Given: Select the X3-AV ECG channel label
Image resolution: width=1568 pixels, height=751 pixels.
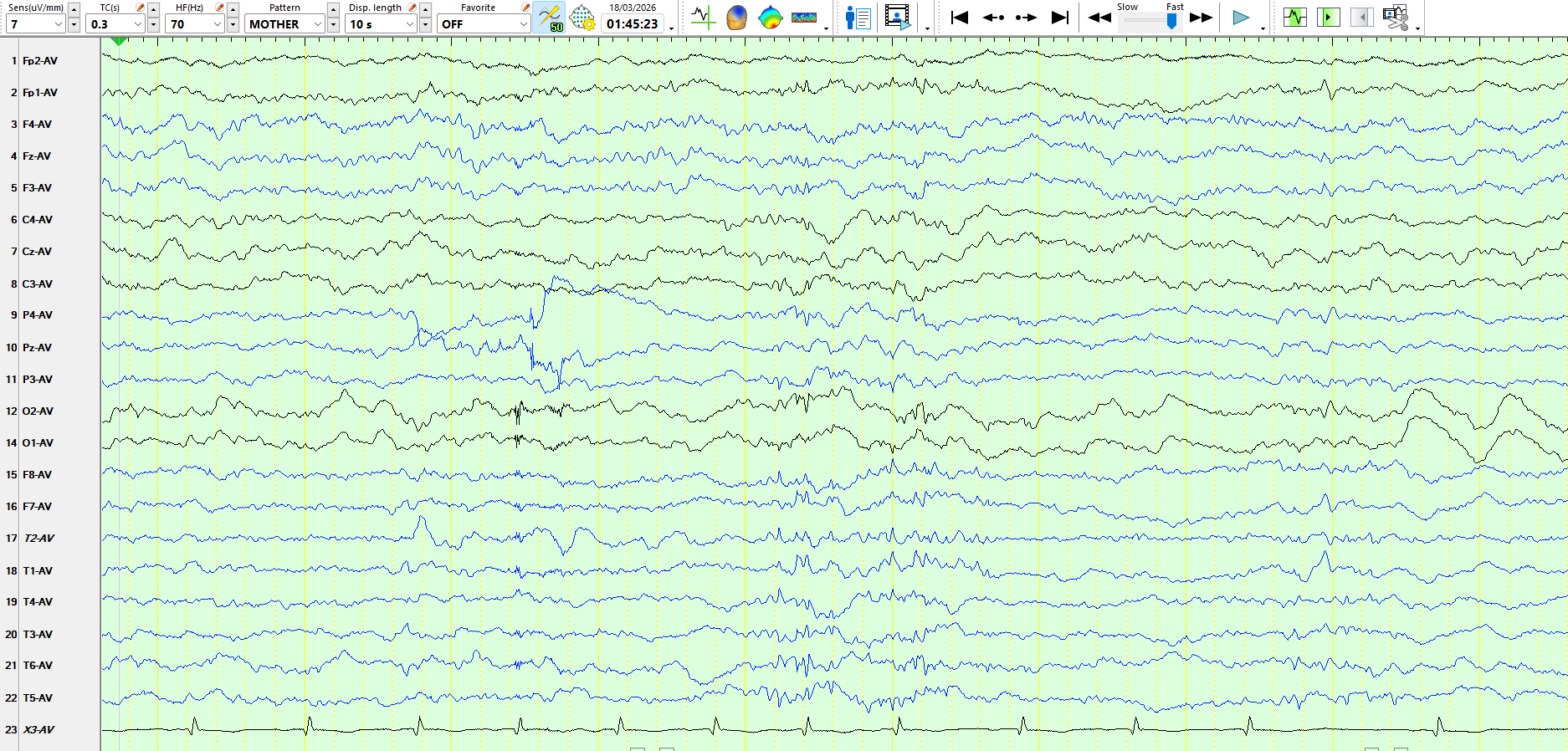Looking at the screenshot, I should coord(38,730).
